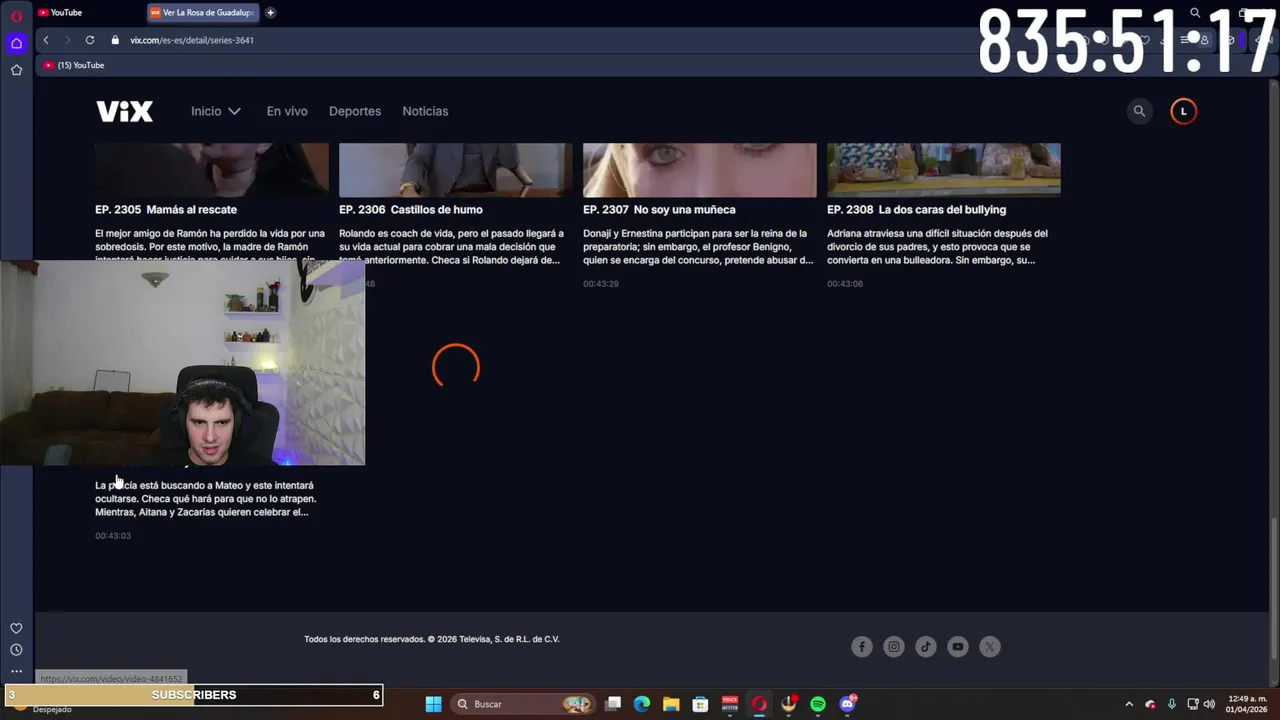Click the Windows taskbar Buscar search box
This screenshot has height=720, width=1280.
[522, 704]
